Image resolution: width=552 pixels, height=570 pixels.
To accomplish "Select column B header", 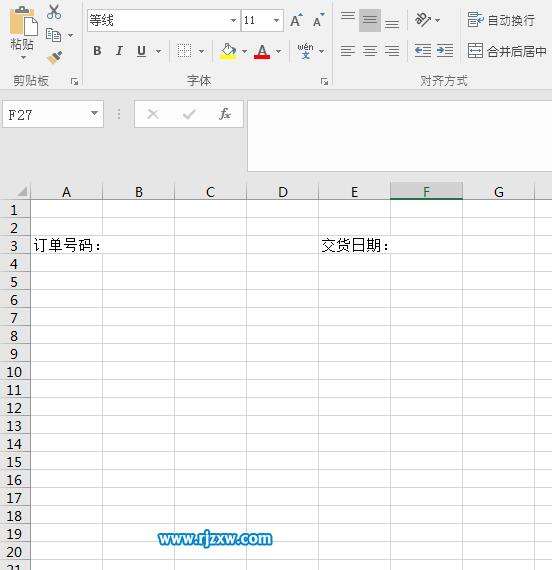I will (x=139, y=192).
